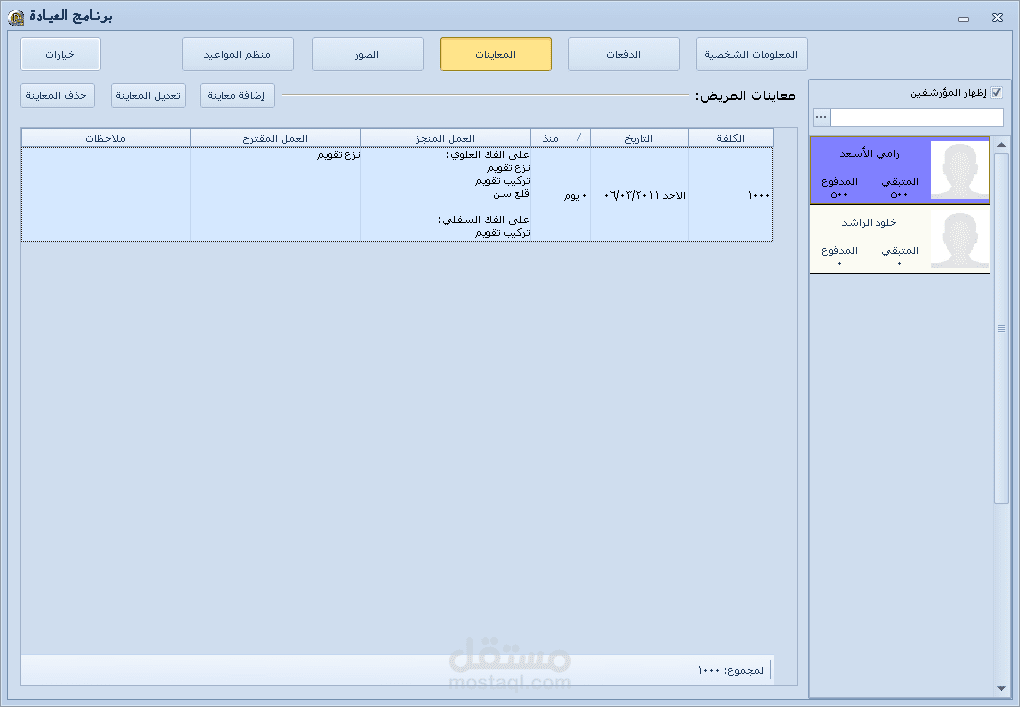The width and height of the screenshot is (1020, 707).
Task: Click the clinic app icon in title bar
Action: 16,17
